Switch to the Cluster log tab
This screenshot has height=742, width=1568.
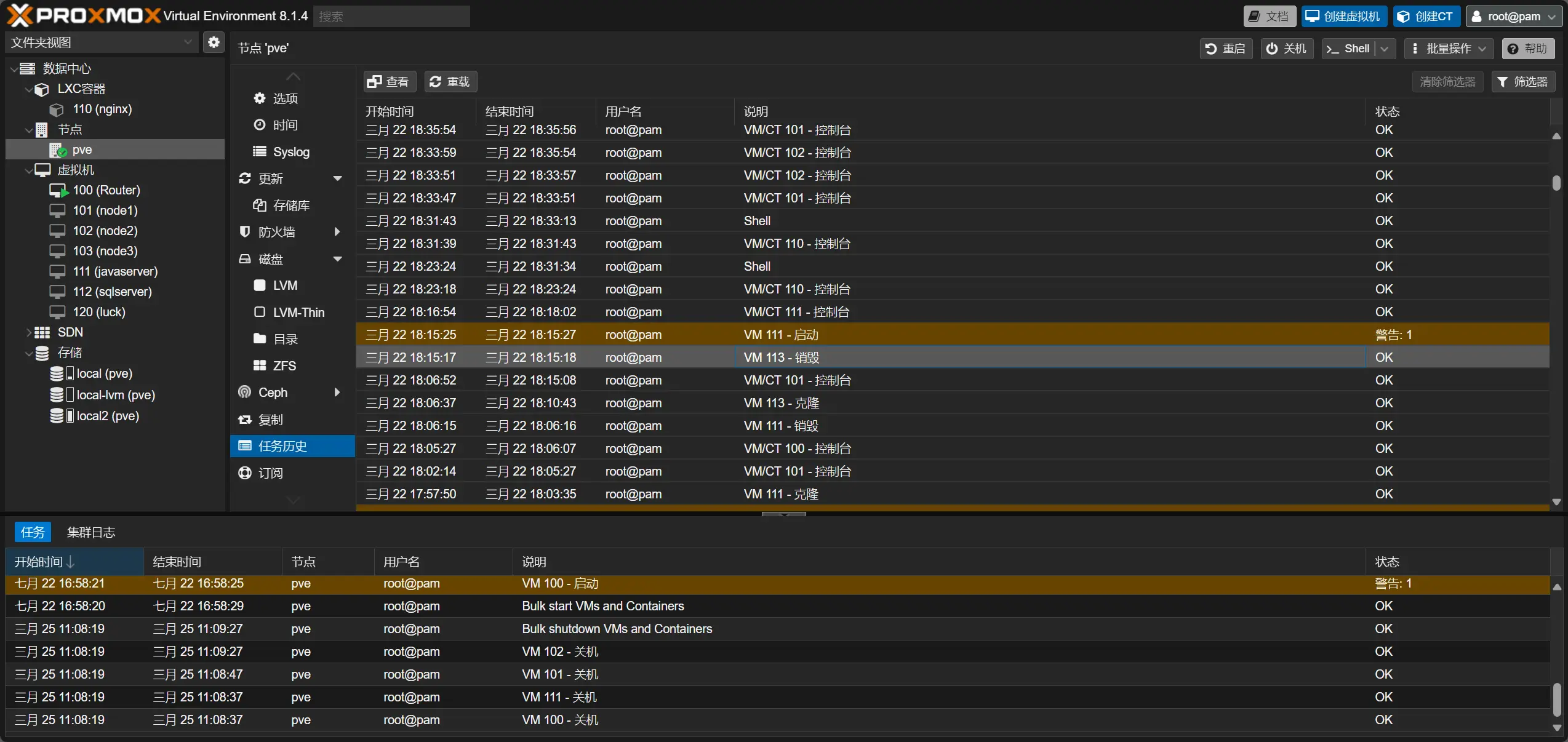click(x=91, y=532)
